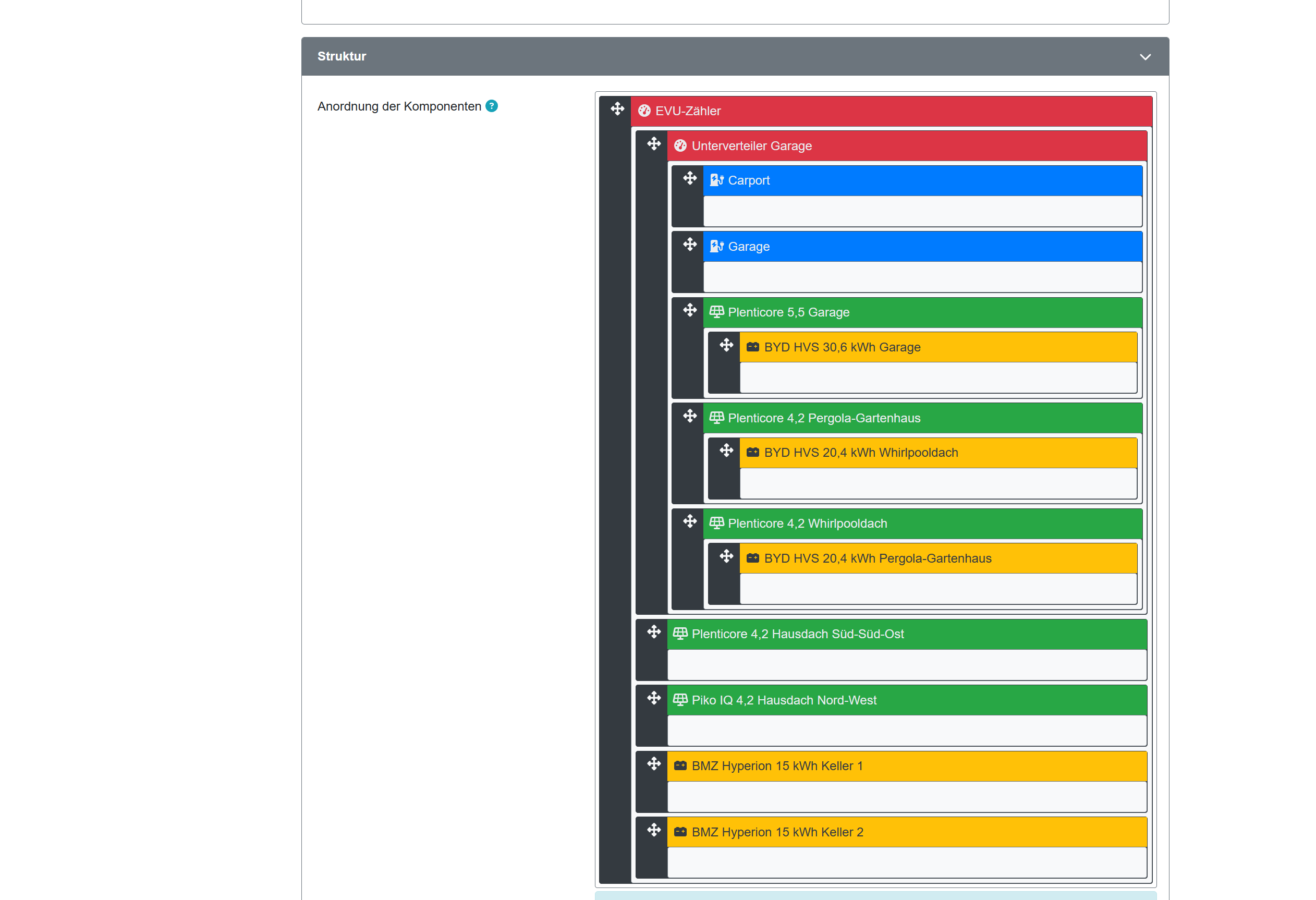Select Plenticore 4,2 Hausdach Süd-Süd-Ost row
1316x900 pixels.
(x=797, y=634)
